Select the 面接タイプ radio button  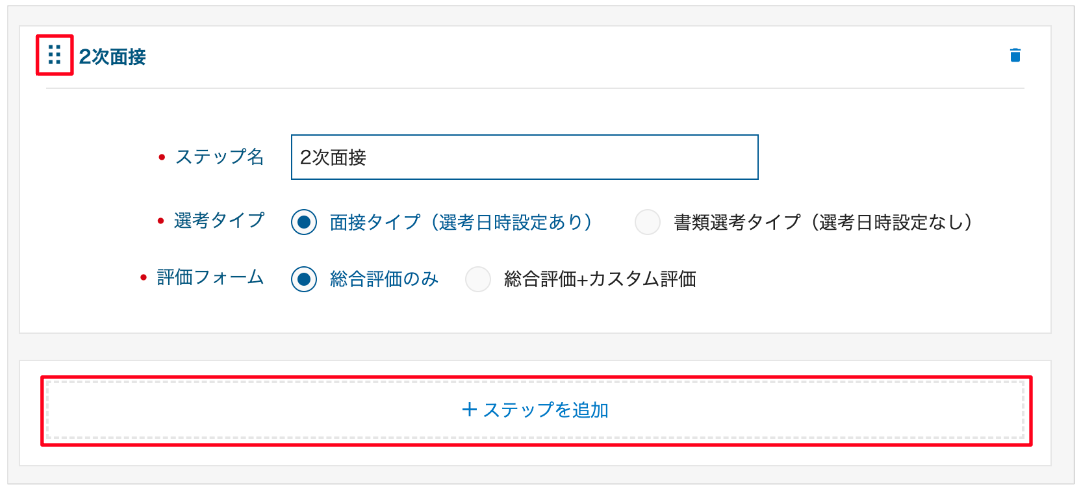tap(304, 222)
